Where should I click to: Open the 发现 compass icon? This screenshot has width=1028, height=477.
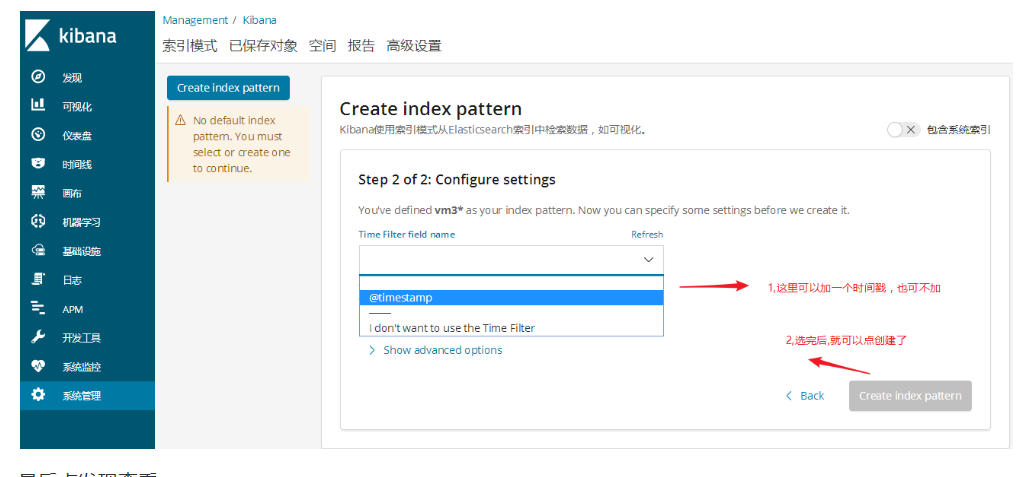pyautogui.click(x=38, y=77)
